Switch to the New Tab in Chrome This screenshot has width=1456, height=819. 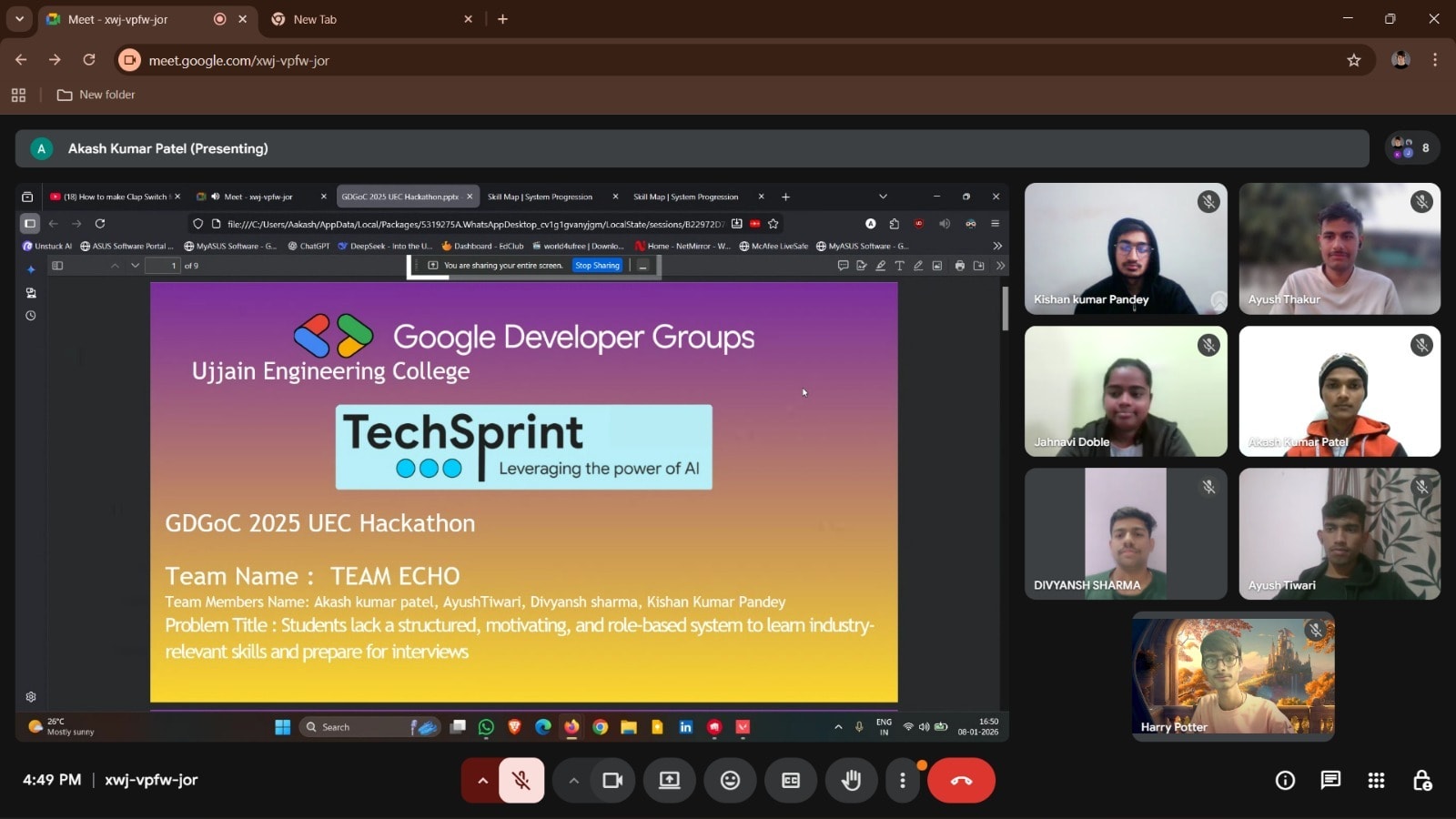click(x=313, y=18)
